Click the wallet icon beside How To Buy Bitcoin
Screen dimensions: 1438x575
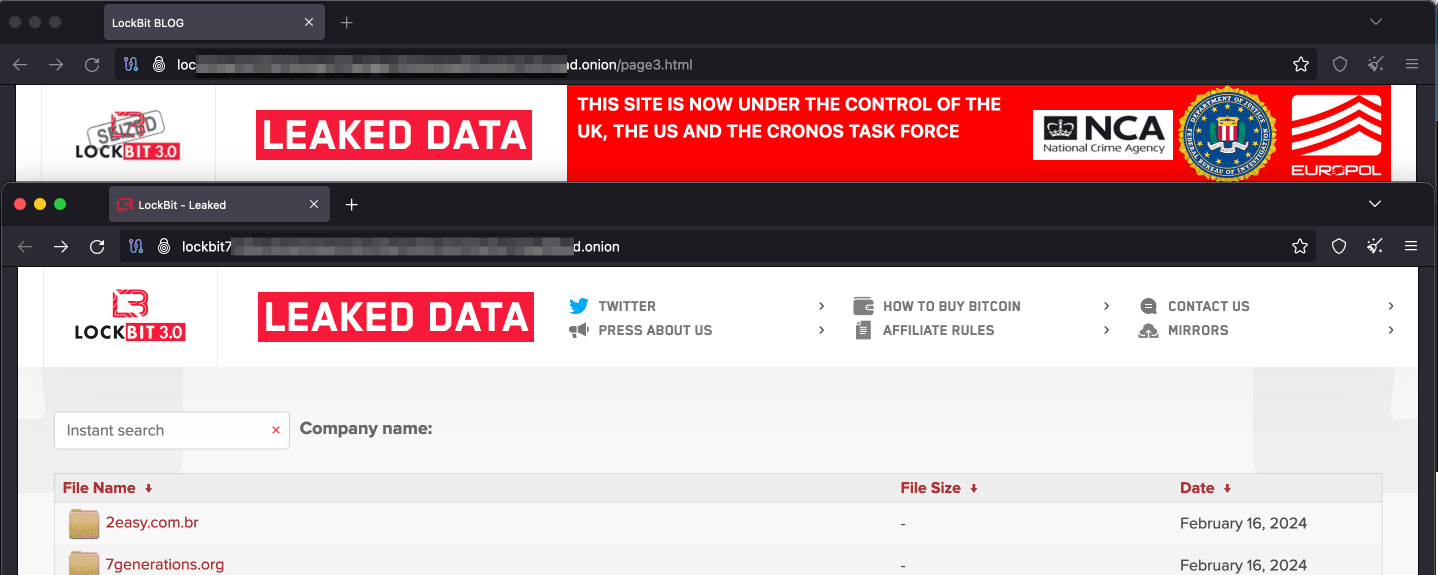click(864, 306)
